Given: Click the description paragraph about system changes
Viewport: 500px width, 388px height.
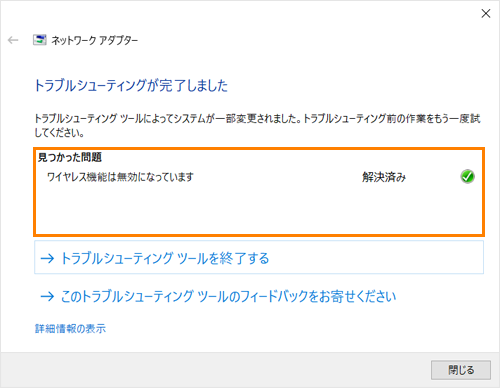Looking at the screenshot, I should point(257,126).
